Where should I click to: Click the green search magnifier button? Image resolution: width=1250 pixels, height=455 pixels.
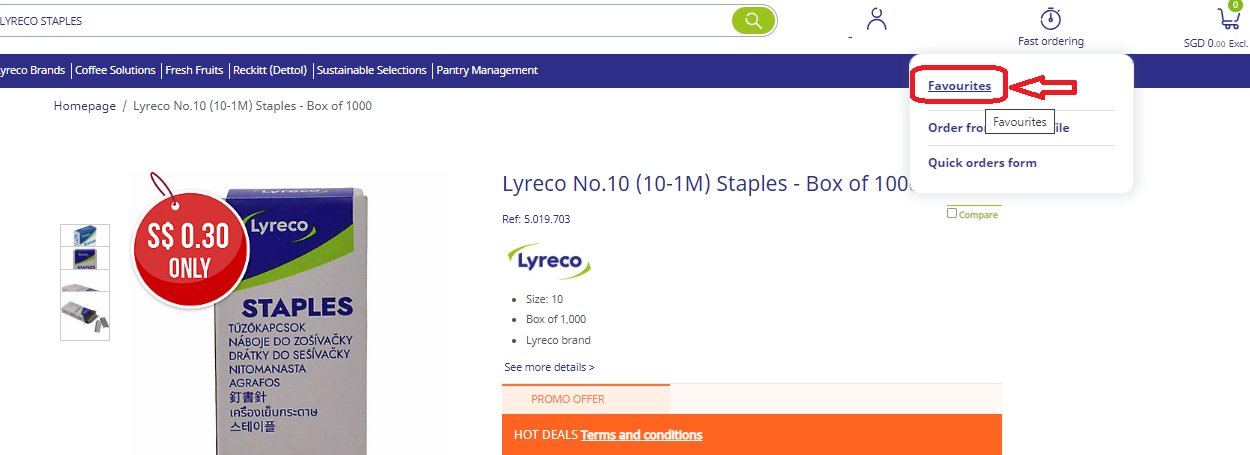[753, 20]
